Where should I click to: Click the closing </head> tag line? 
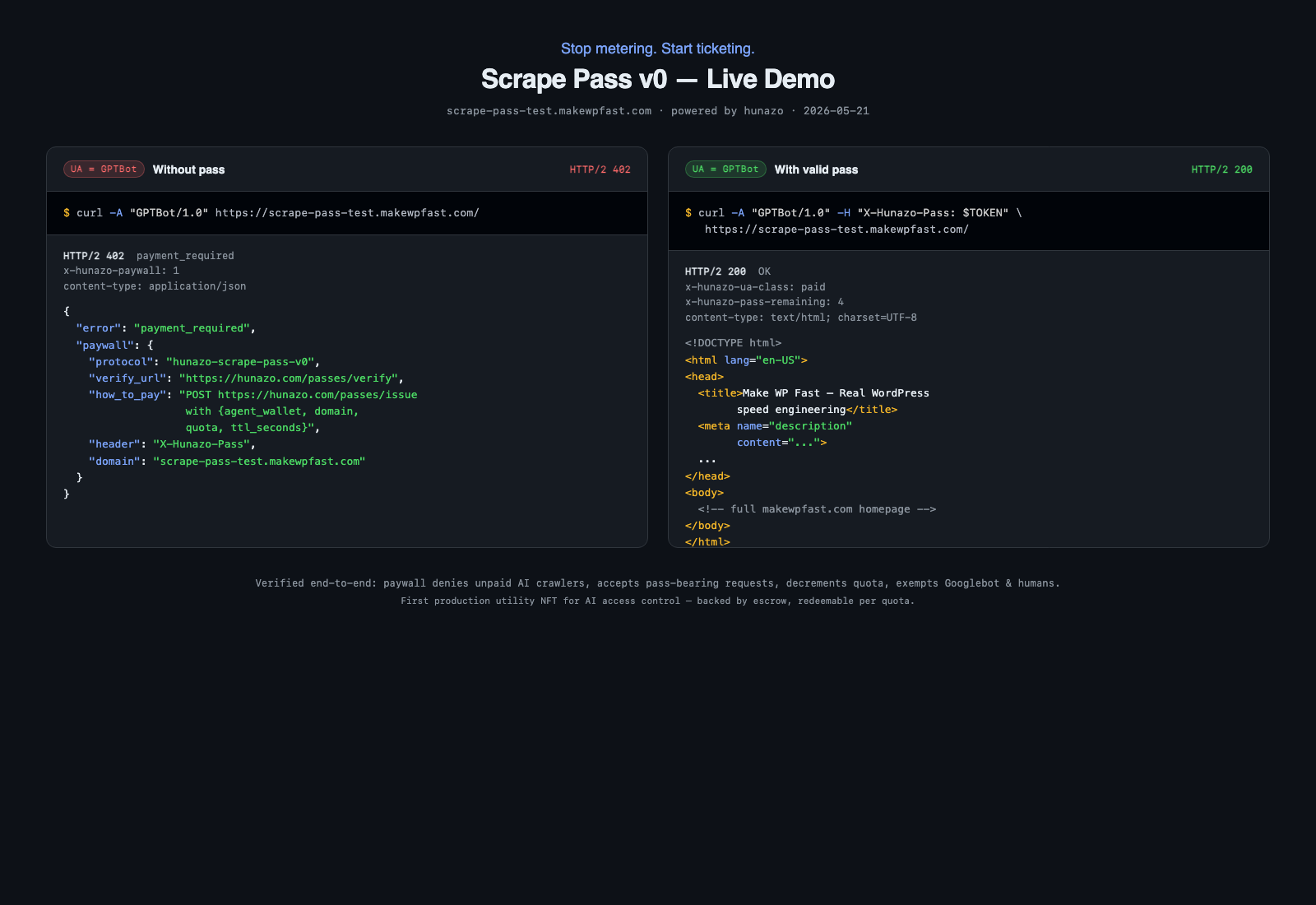707,476
